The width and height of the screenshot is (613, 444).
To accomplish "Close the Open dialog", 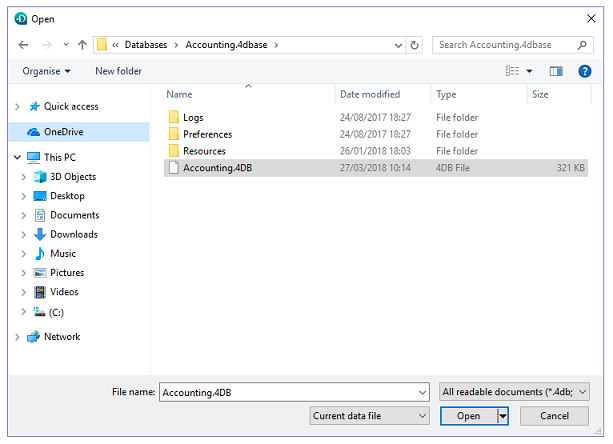I will click(591, 18).
